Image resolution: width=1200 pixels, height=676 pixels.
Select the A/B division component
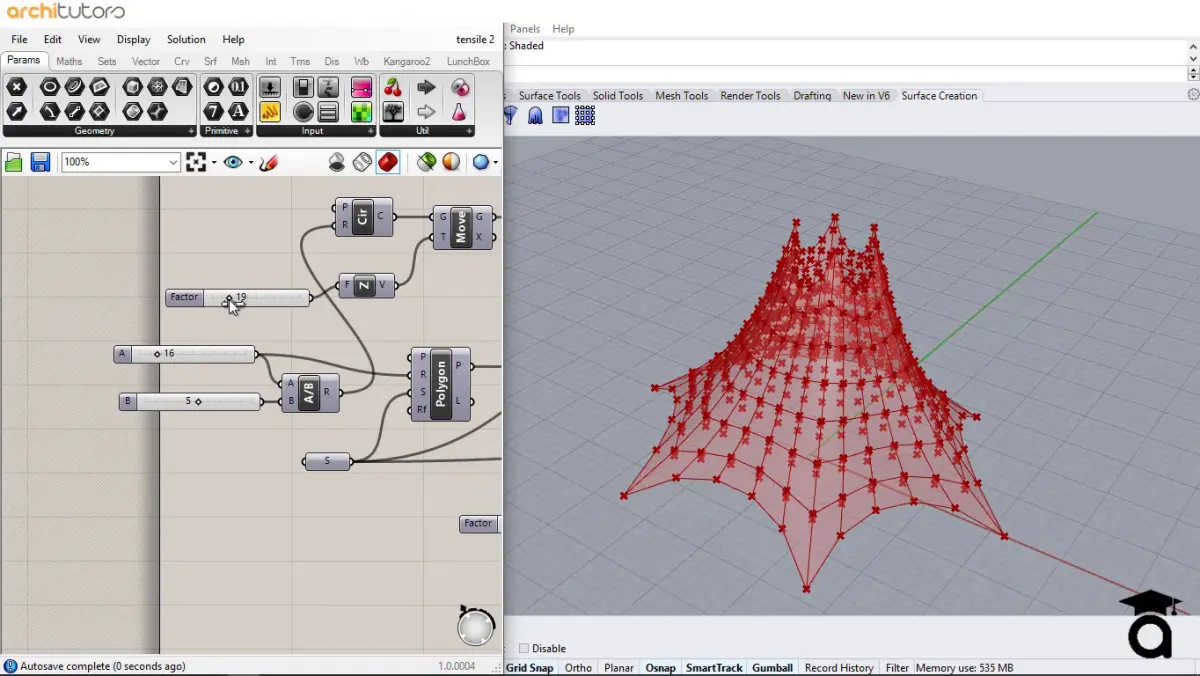click(x=310, y=393)
